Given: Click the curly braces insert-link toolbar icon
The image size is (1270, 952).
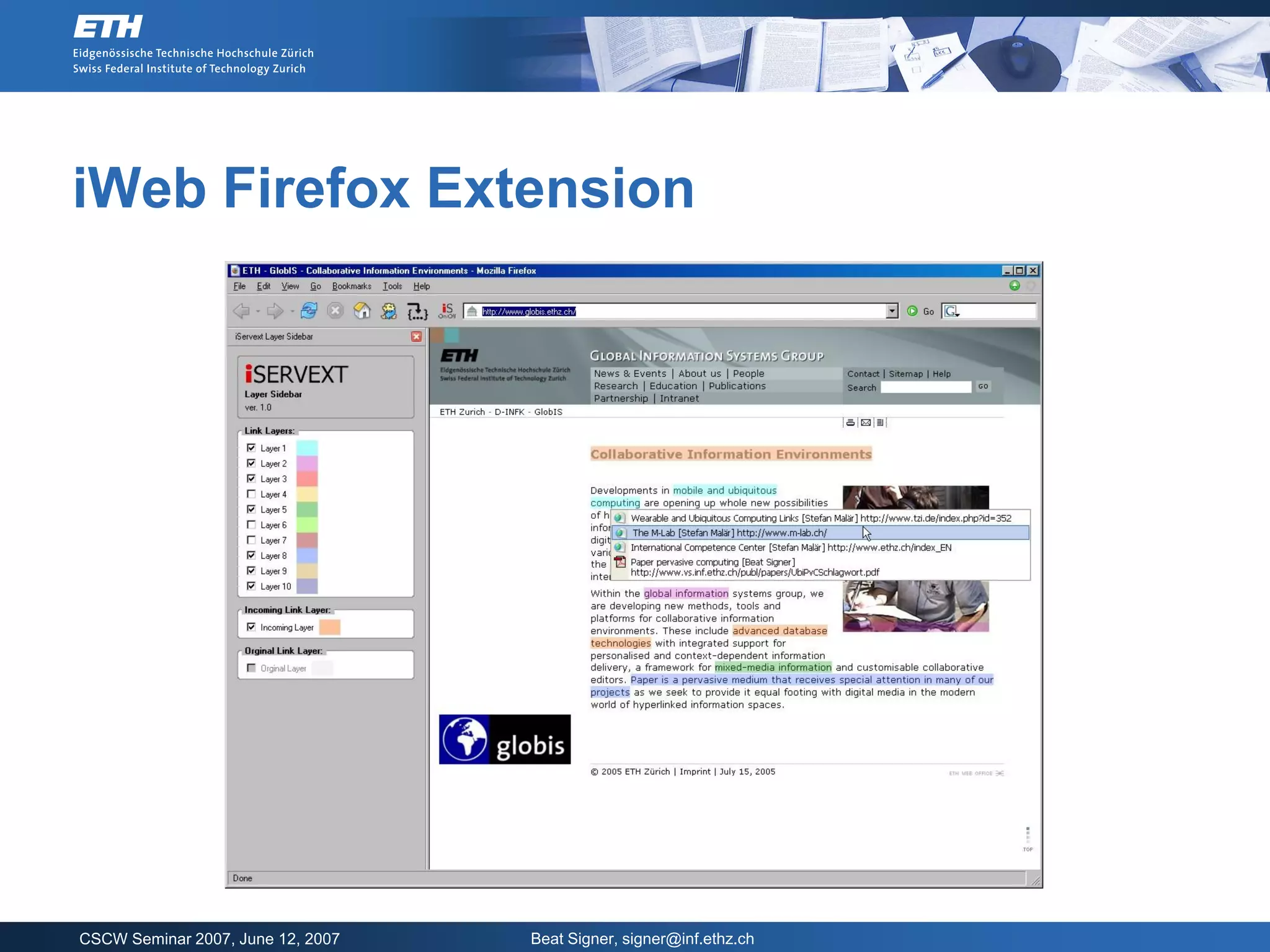Looking at the screenshot, I should click(x=417, y=311).
